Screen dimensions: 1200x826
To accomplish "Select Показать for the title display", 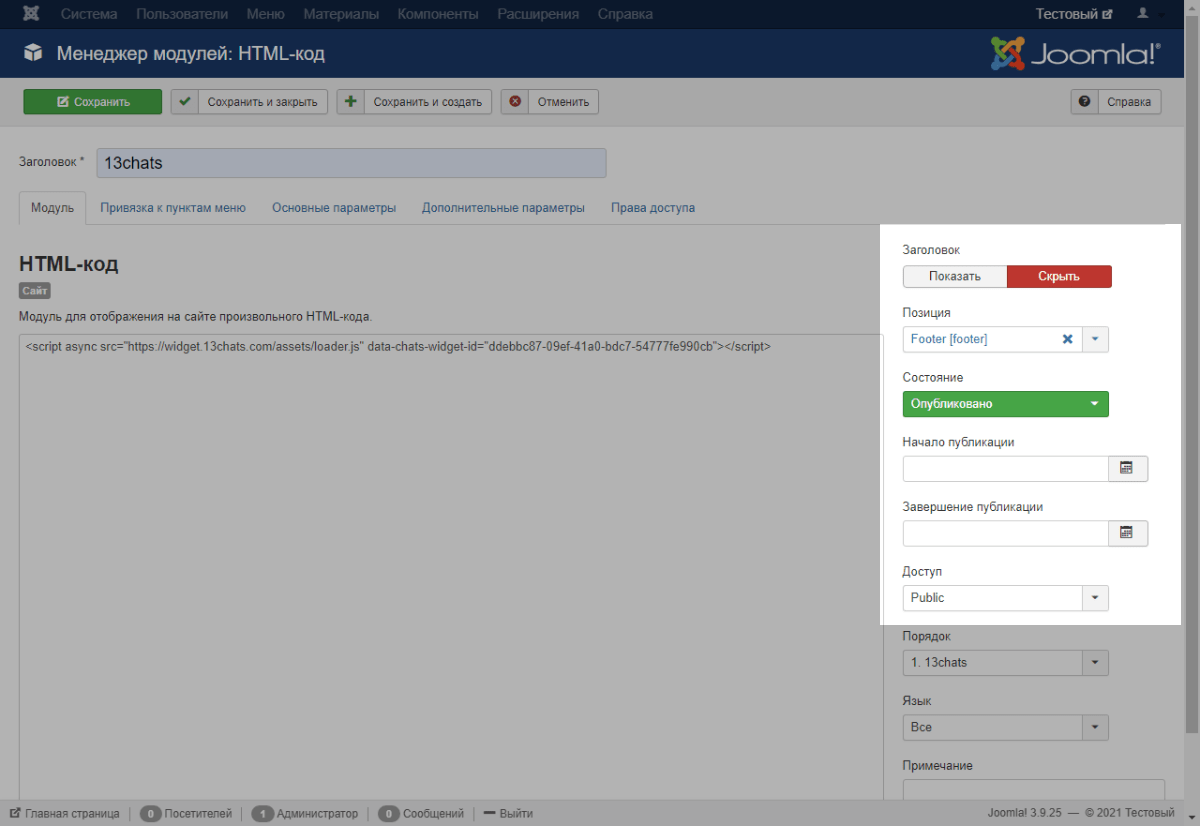I will (x=954, y=276).
